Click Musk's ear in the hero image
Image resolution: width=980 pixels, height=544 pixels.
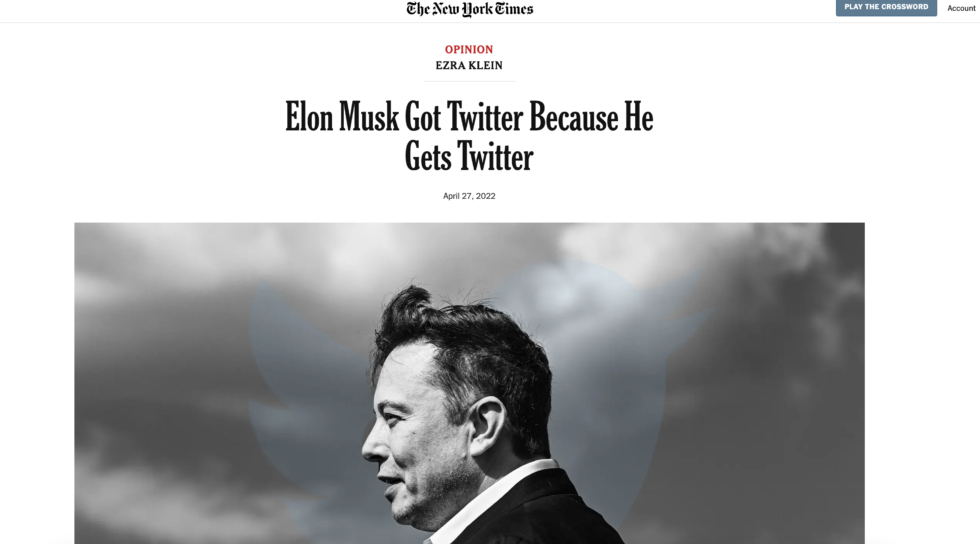coord(487,422)
